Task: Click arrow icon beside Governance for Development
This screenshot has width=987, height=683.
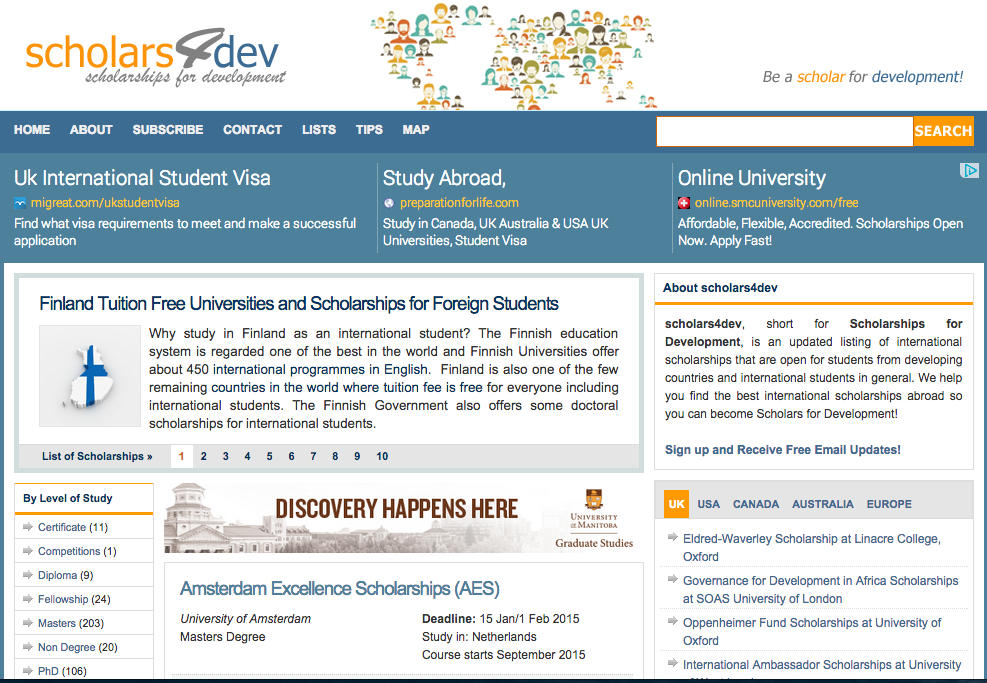Action: 673,579
